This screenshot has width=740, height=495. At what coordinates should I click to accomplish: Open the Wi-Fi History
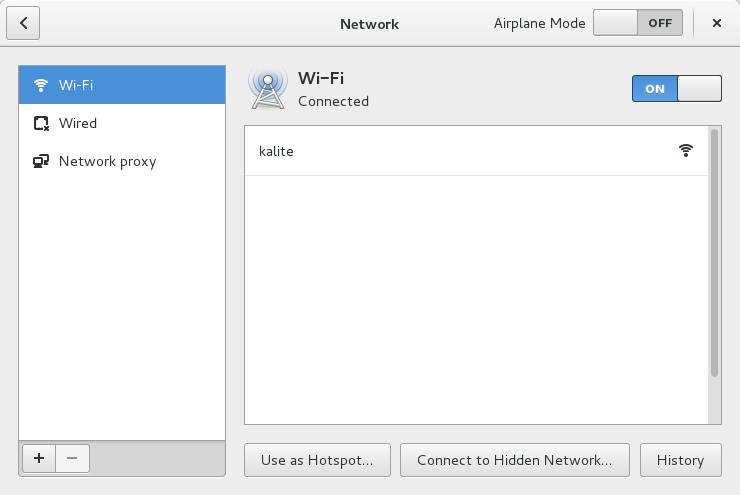coord(680,460)
